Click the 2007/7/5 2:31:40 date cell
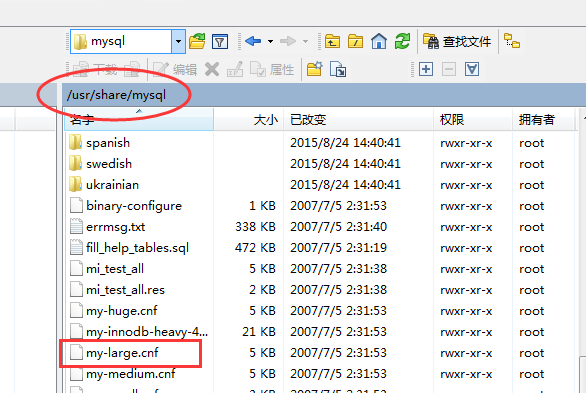The width and height of the screenshot is (586, 393). (338, 227)
